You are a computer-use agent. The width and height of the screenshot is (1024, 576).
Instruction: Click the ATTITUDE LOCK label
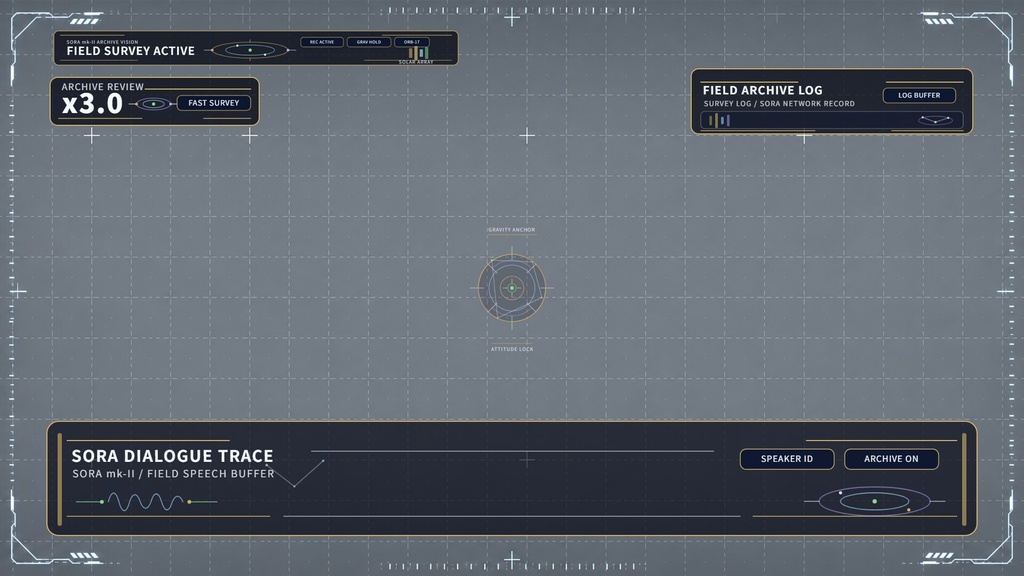[x=512, y=349]
